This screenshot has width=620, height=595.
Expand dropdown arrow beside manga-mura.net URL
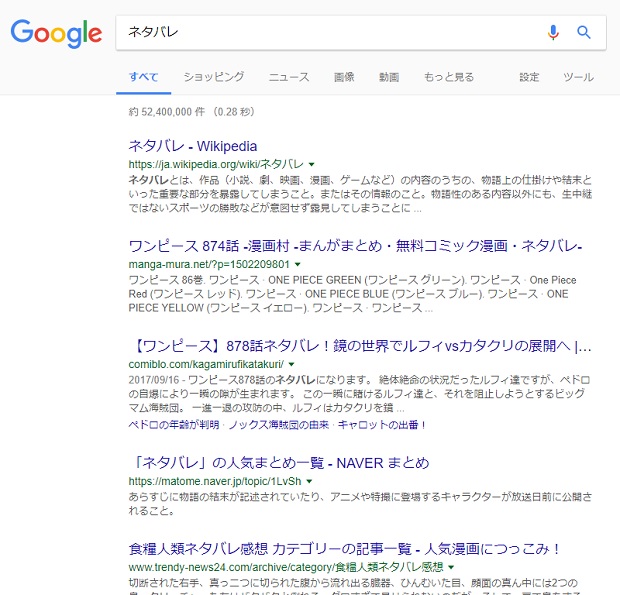298,264
